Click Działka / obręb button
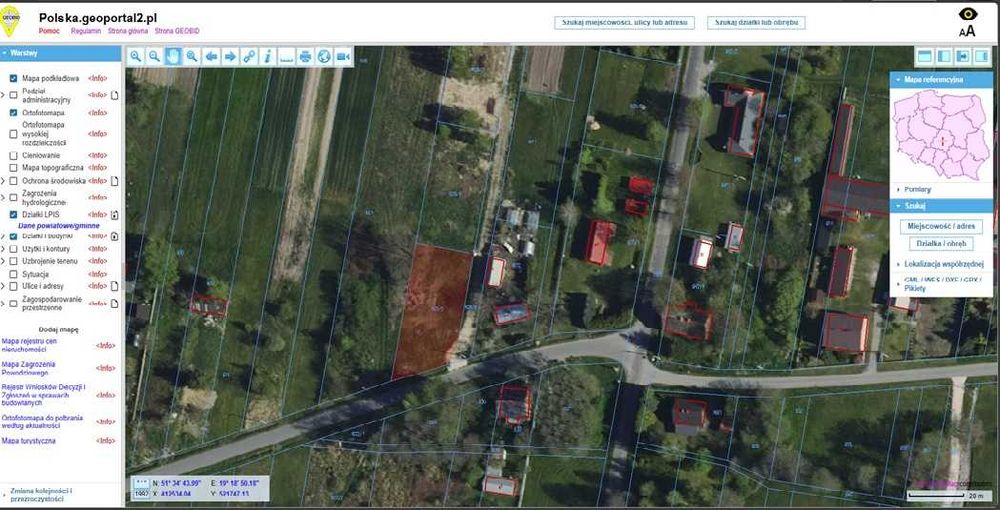This screenshot has height=510, width=1000. point(941,244)
